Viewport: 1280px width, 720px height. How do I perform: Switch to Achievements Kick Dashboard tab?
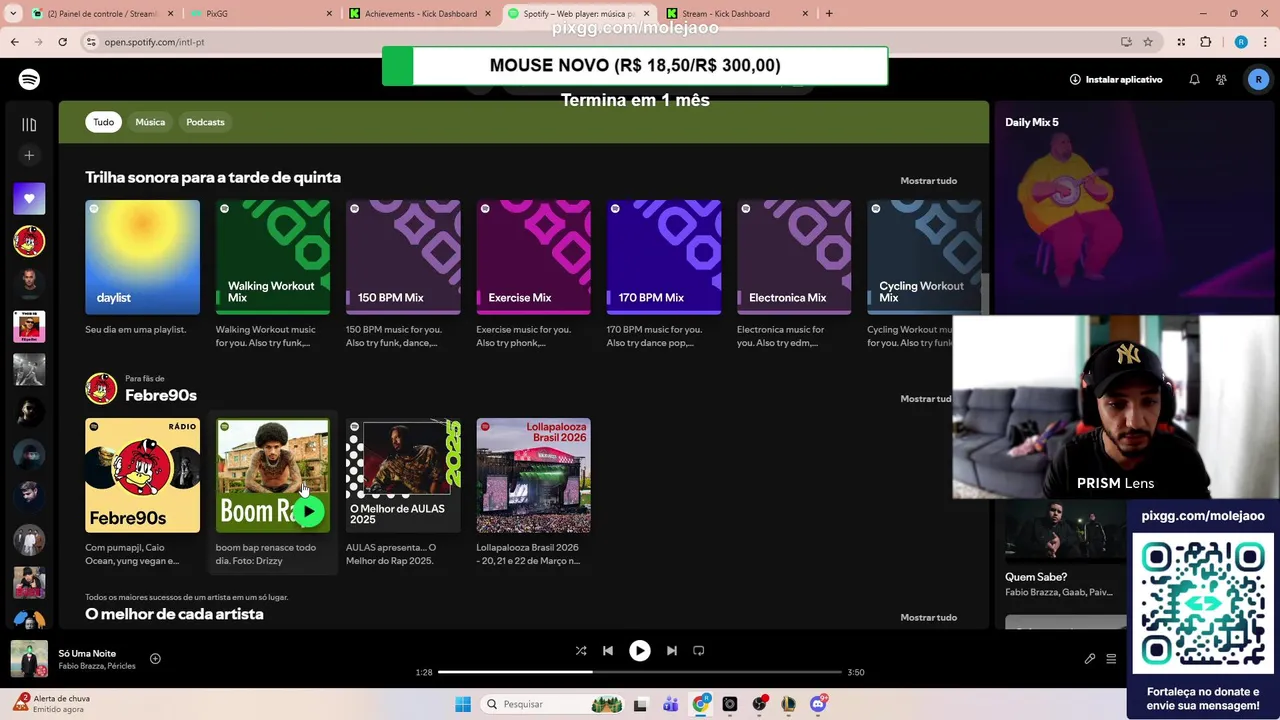pos(420,14)
